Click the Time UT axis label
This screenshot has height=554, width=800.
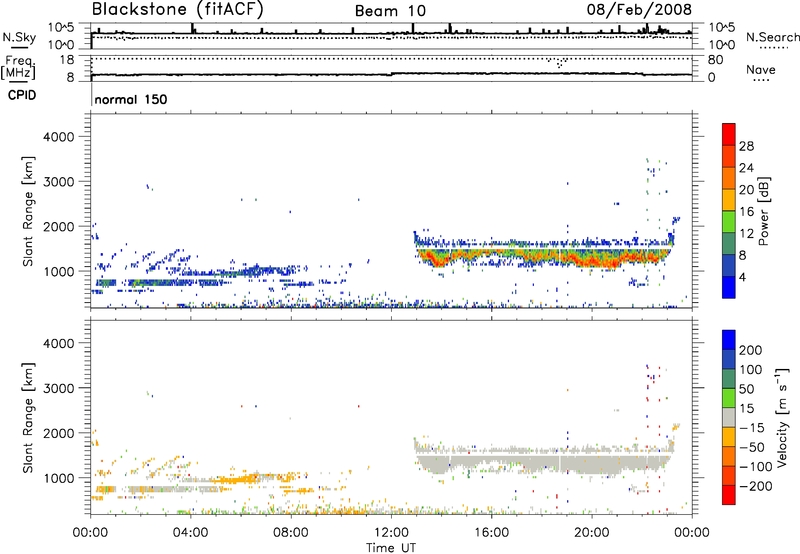click(391, 548)
